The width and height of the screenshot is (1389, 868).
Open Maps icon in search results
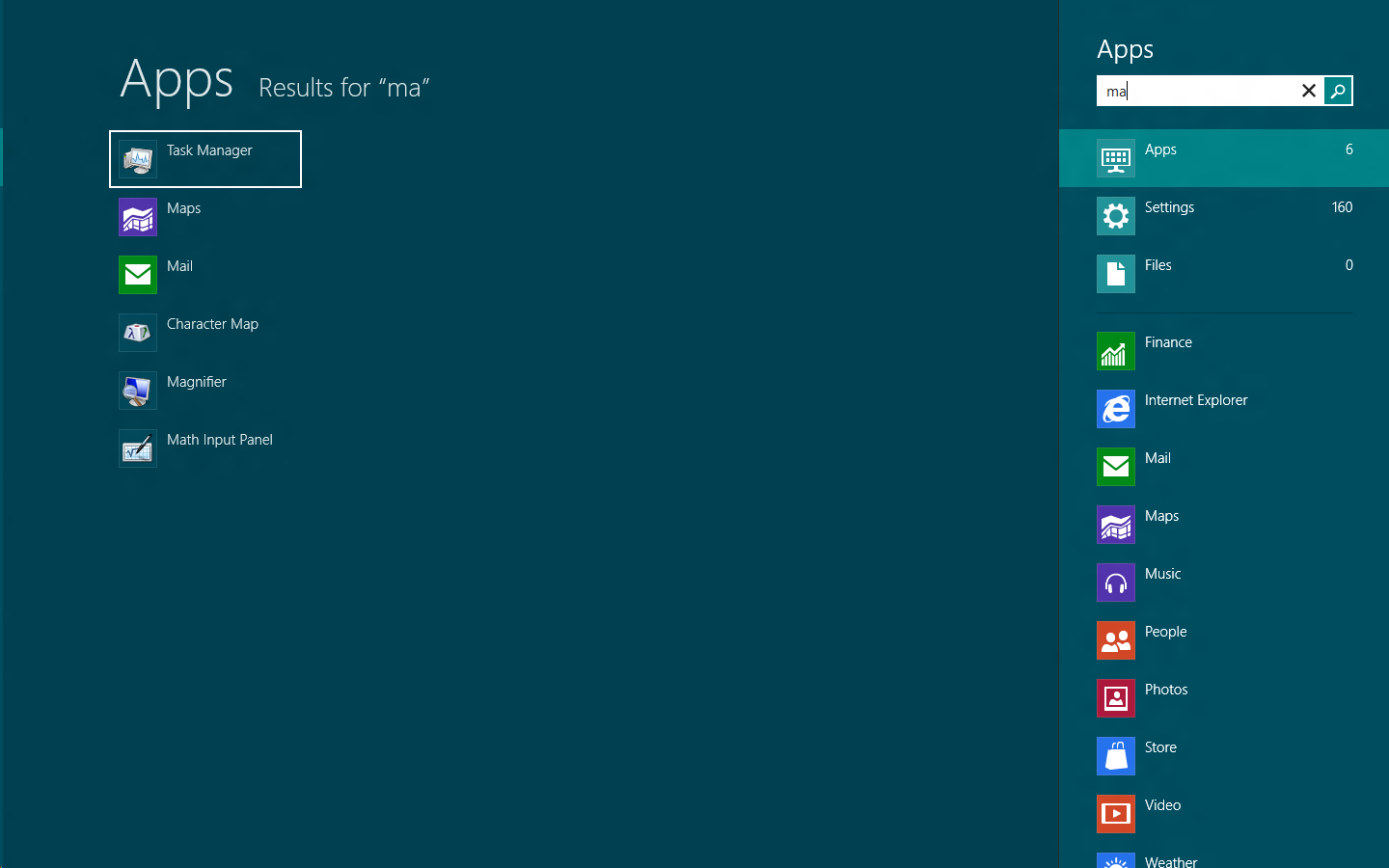(138, 217)
